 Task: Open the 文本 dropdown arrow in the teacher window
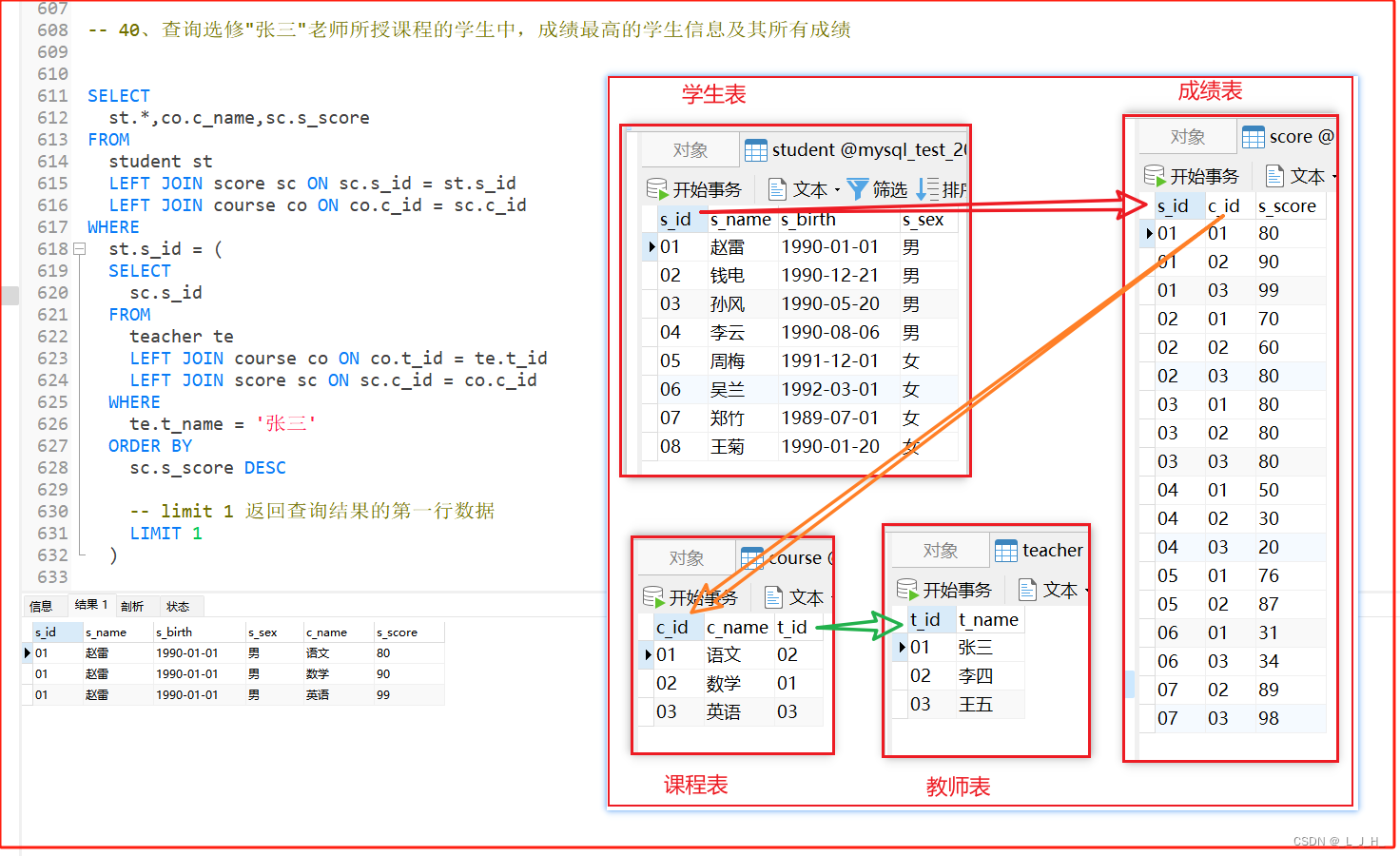(1087, 591)
